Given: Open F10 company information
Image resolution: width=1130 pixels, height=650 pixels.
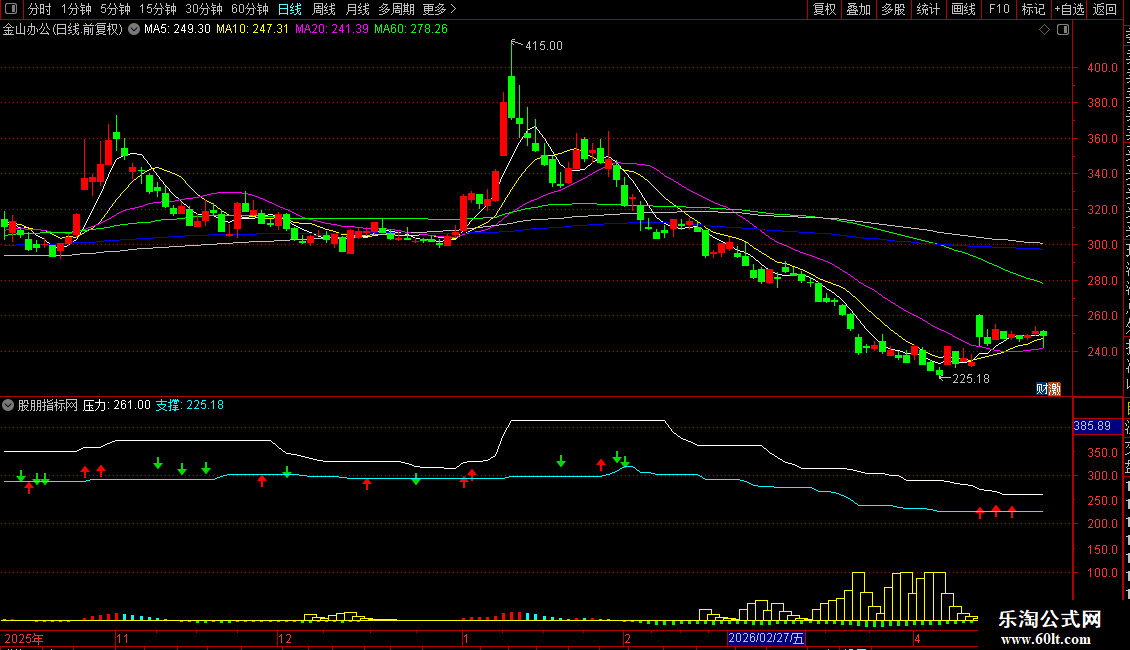Looking at the screenshot, I should (999, 9).
